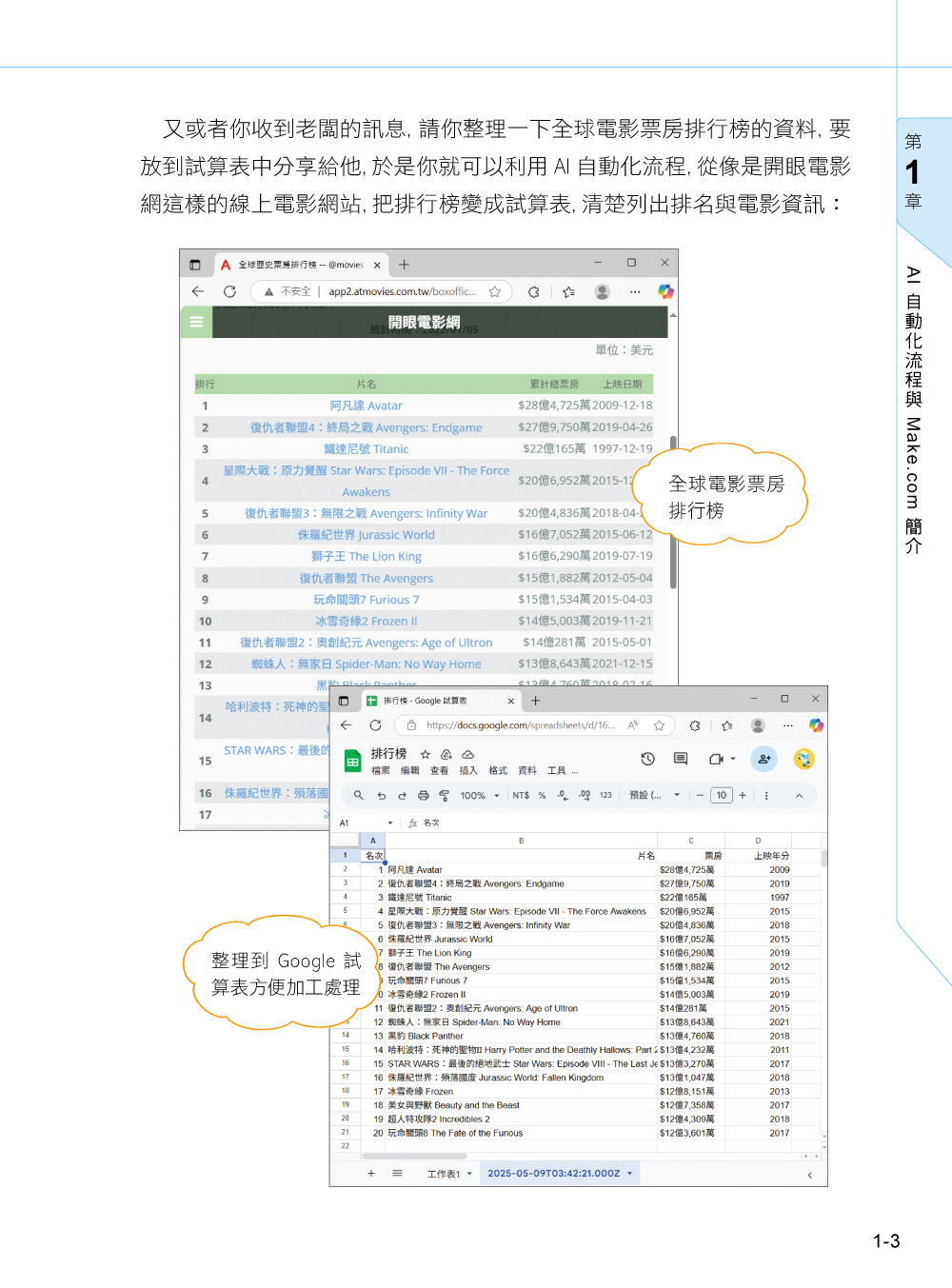Viewport: 952px width, 1288px height.
Task: Undo the last action in Sheets toolbar
Action: [381, 795]
